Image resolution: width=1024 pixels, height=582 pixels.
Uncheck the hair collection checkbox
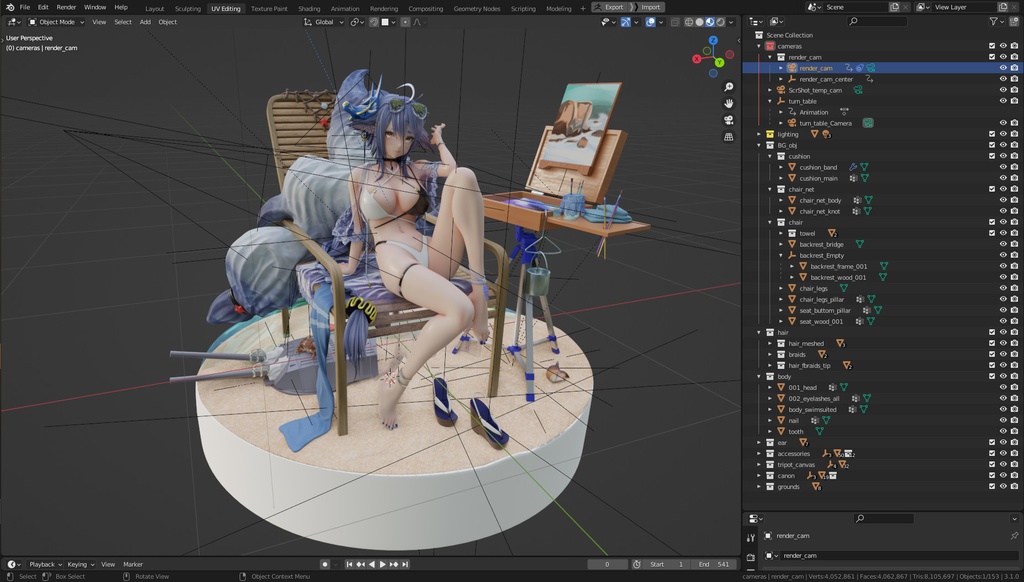click(992, 332)
